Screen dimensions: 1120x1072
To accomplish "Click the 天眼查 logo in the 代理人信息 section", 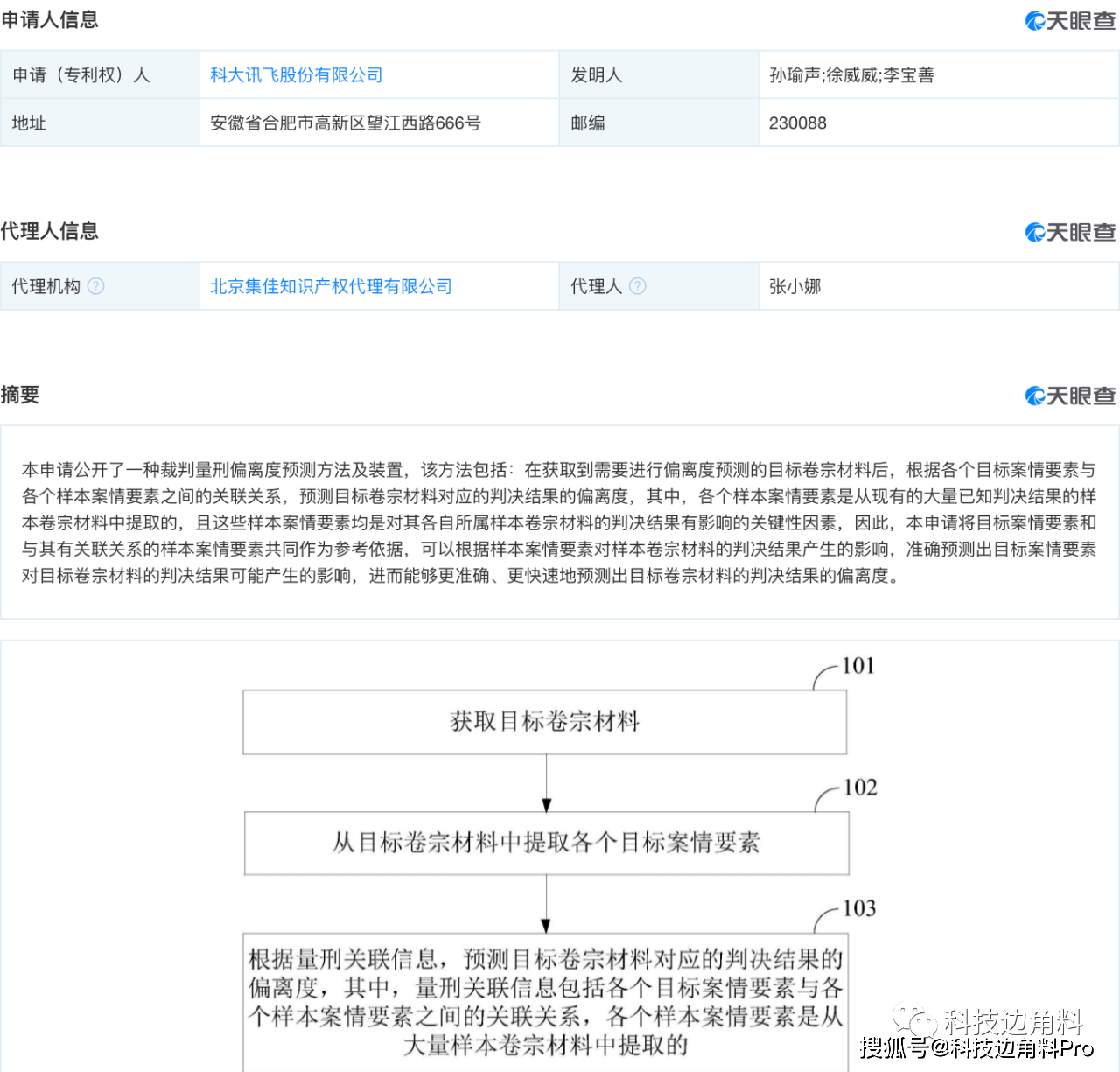I will 1070,232.
